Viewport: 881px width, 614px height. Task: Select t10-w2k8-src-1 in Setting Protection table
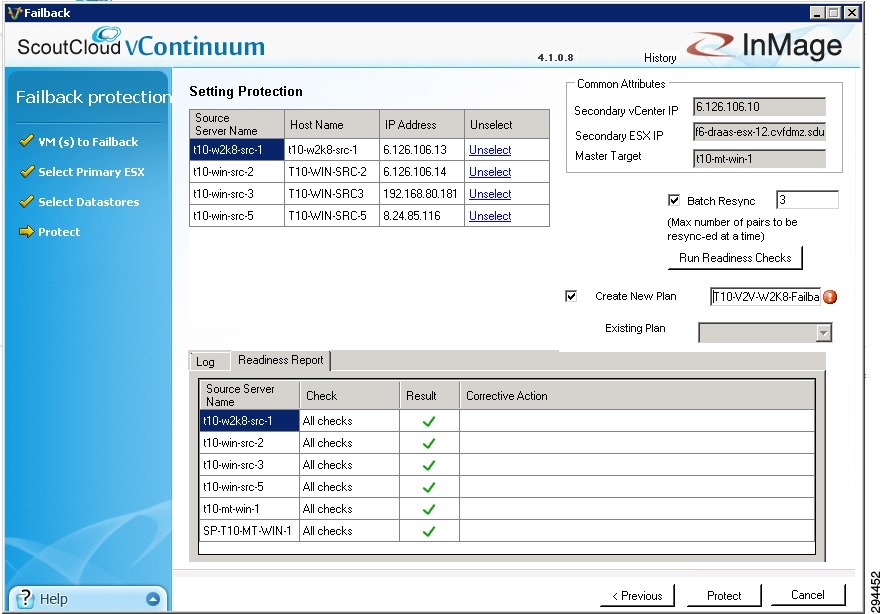237,150
